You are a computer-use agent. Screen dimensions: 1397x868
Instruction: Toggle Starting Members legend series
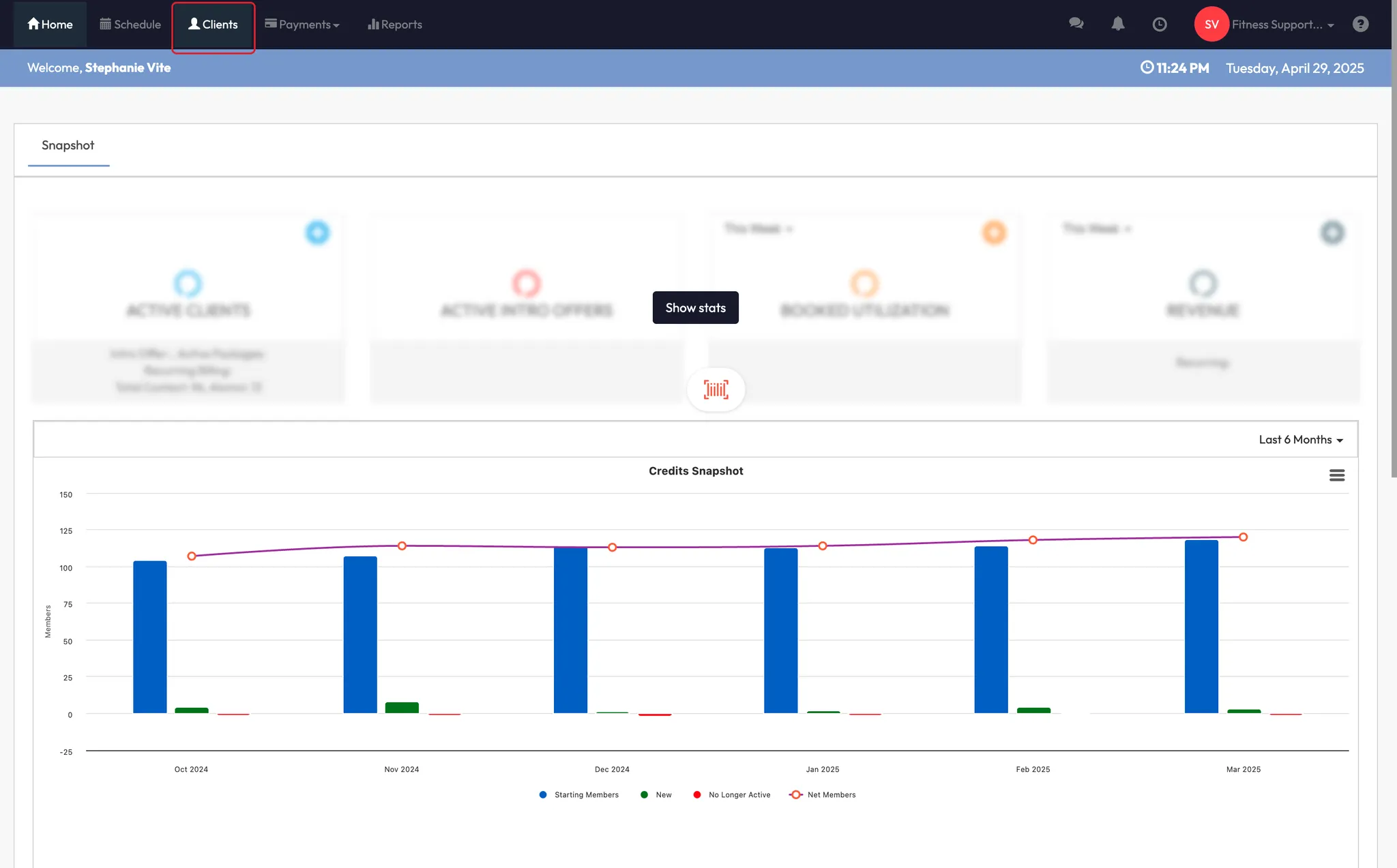585,795
